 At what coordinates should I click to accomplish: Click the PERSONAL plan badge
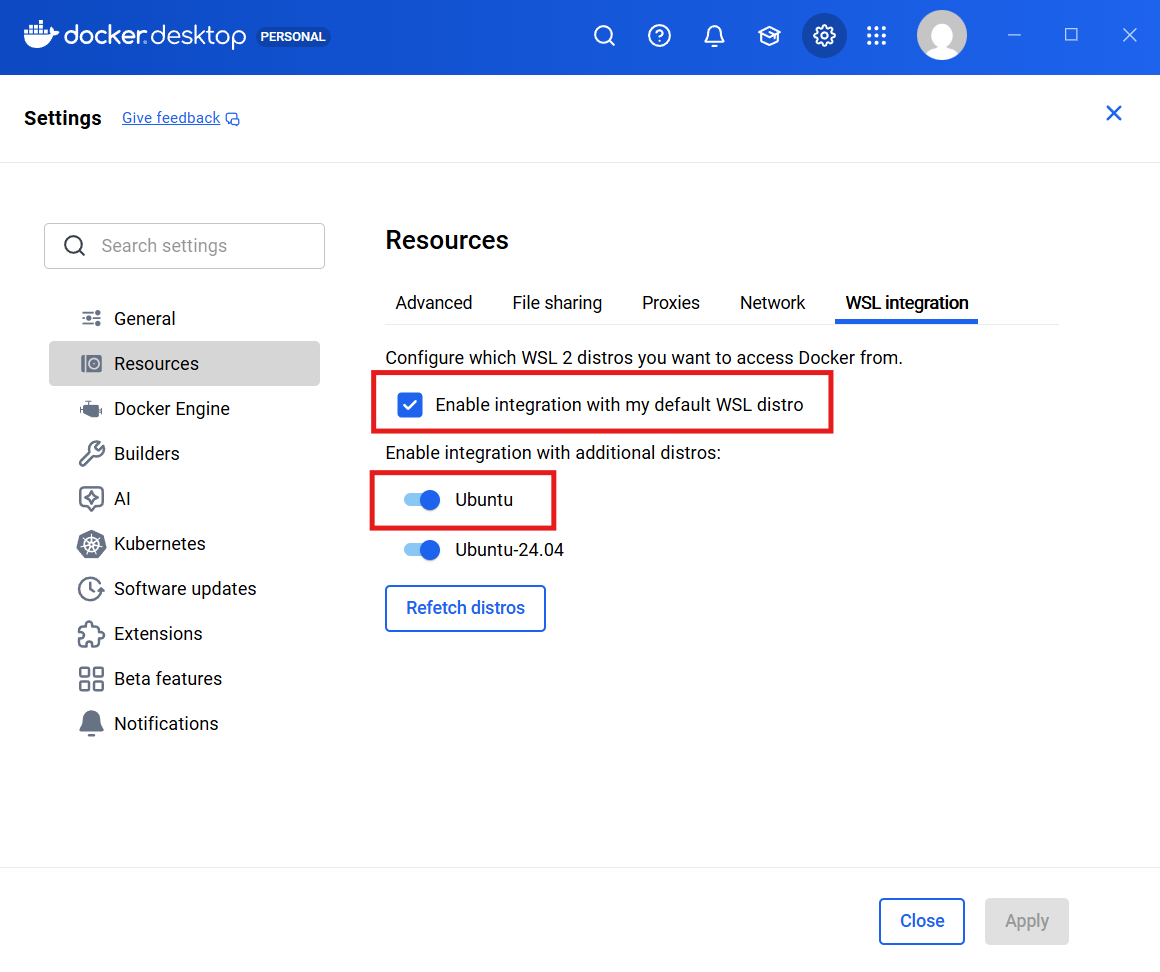[x=293, y=36]
